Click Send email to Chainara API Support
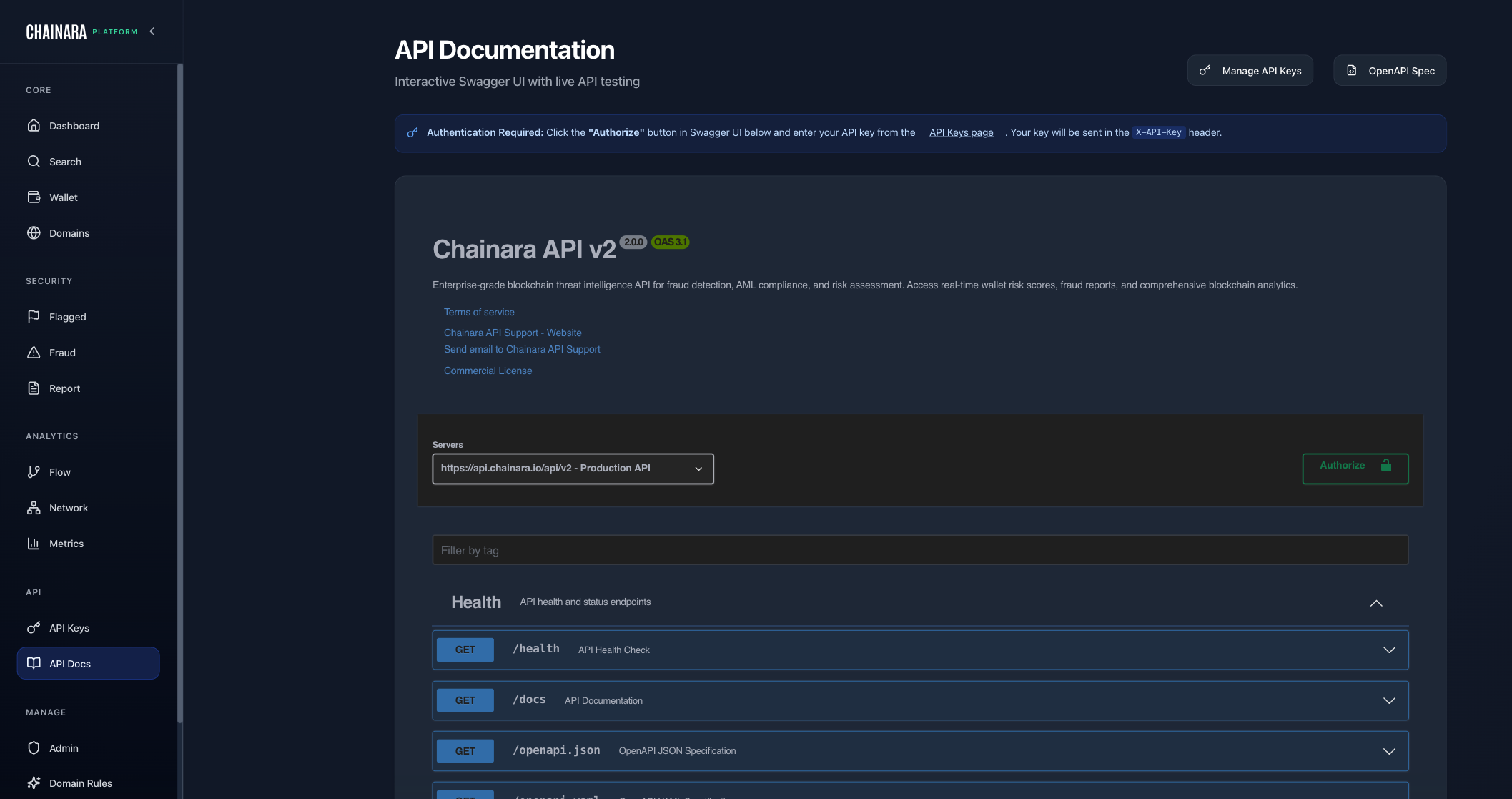The width and height of the screenshot is (1512, 799). pyautogui.click(x=522, y=349)
